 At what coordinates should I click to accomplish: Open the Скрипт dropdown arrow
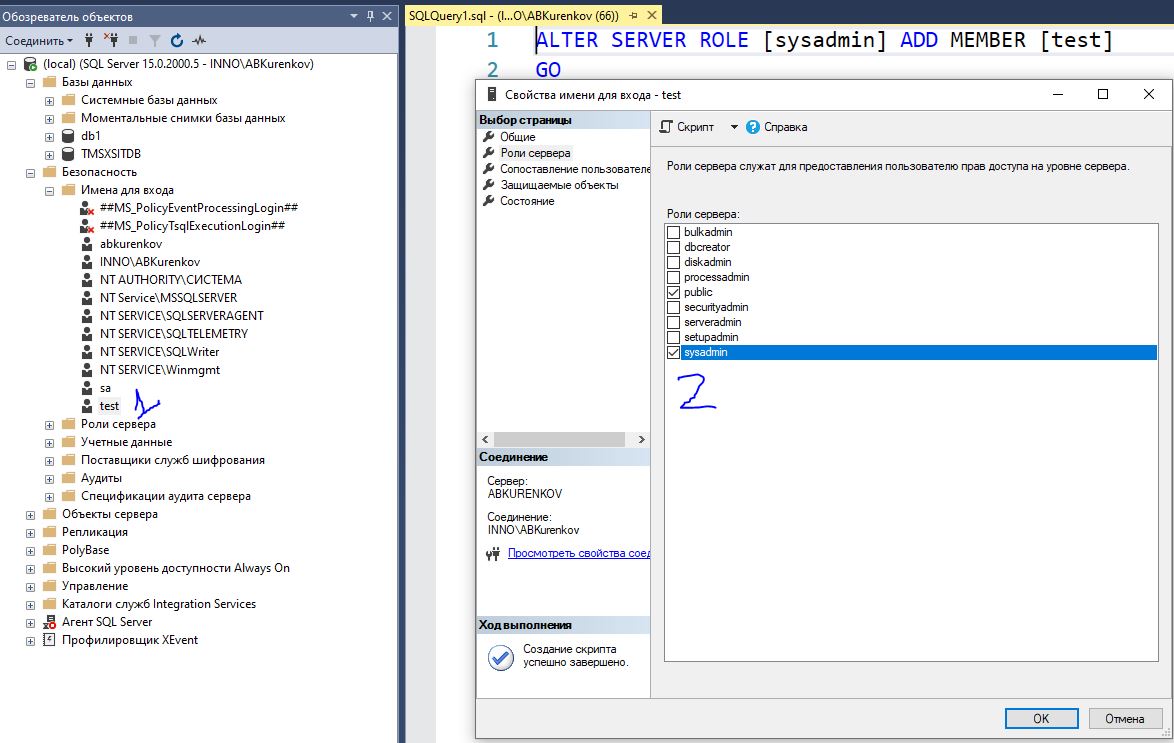point(733,127)
